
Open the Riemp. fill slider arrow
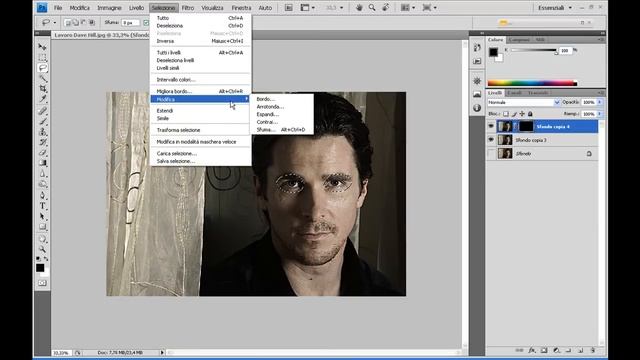coord(600,114)
